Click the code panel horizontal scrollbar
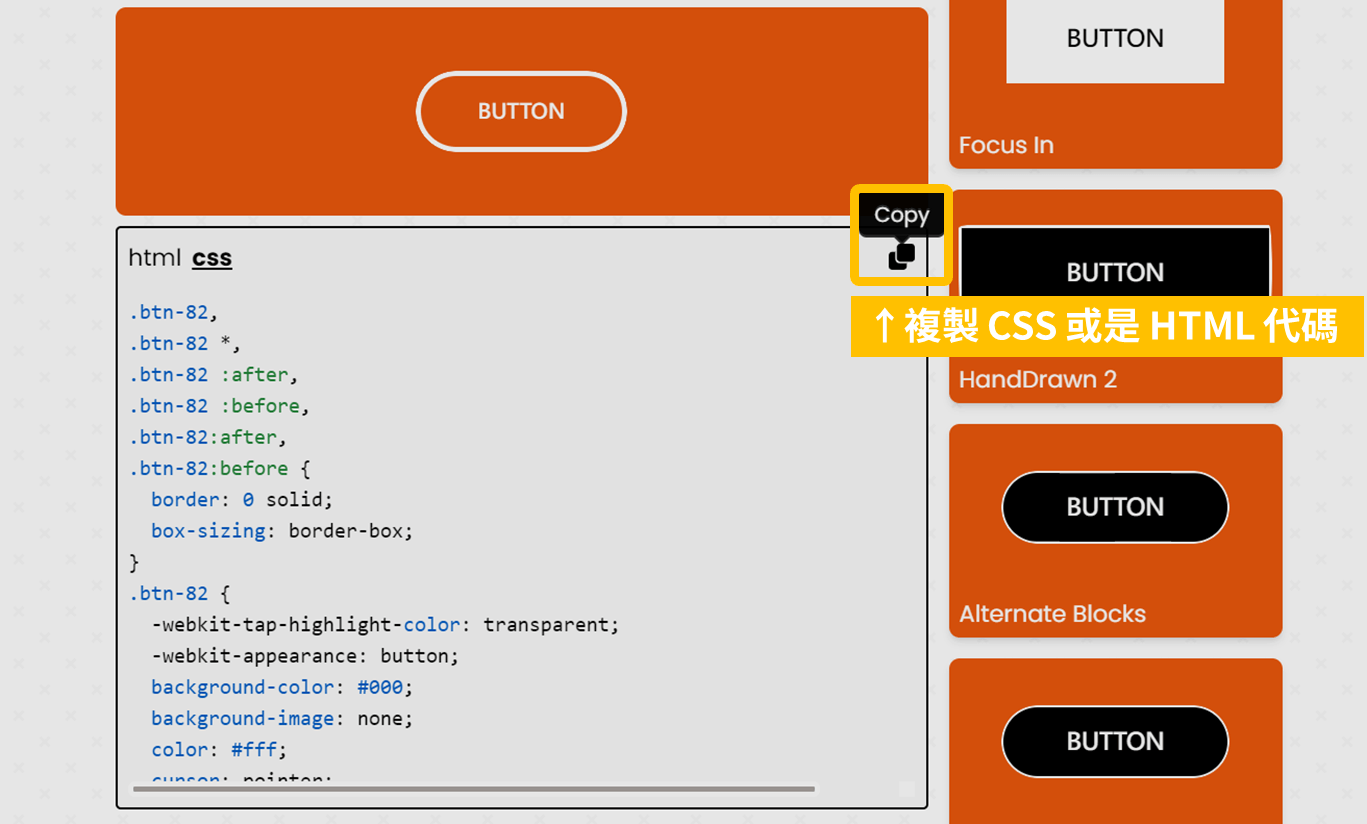The image size is (1367, 824). 473,789
